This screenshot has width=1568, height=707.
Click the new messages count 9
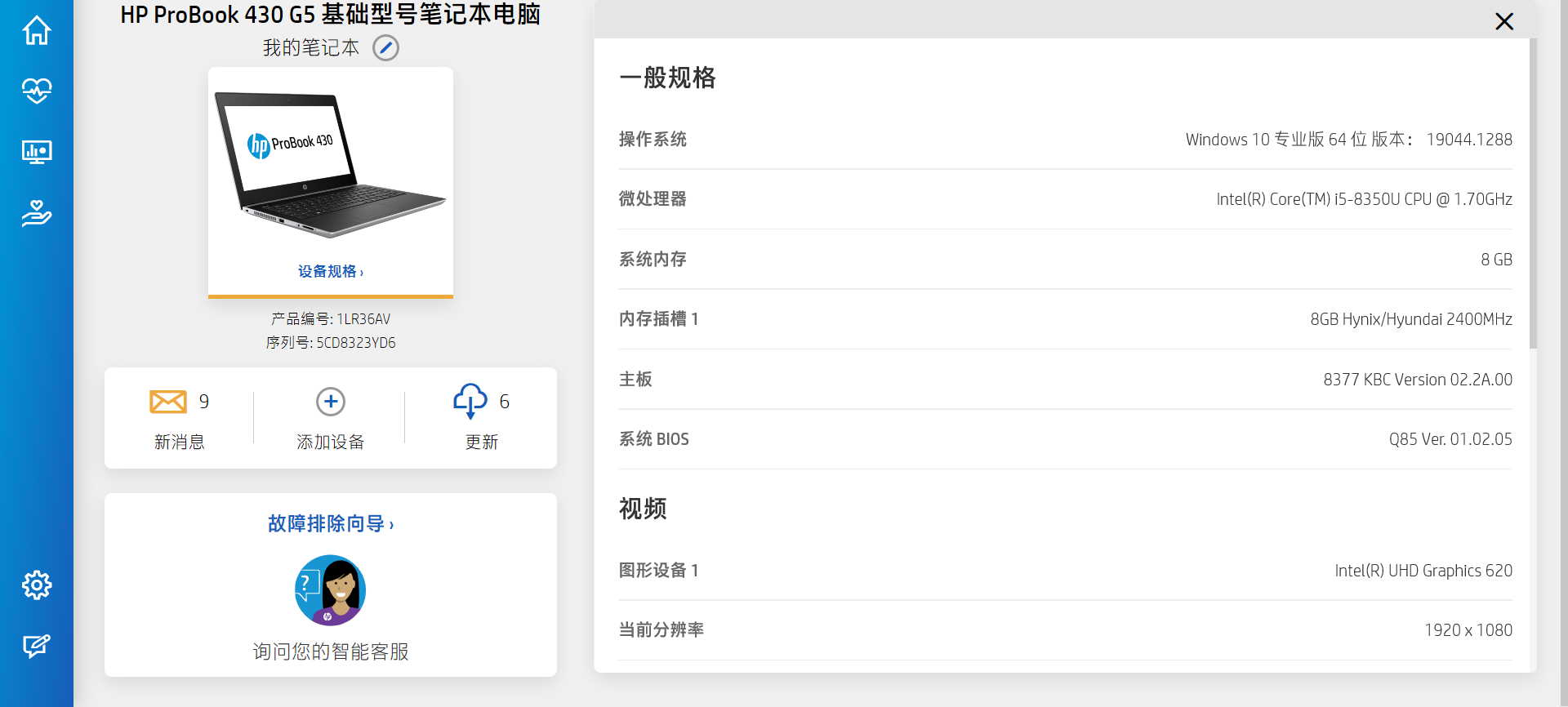(x=204, y=402)
